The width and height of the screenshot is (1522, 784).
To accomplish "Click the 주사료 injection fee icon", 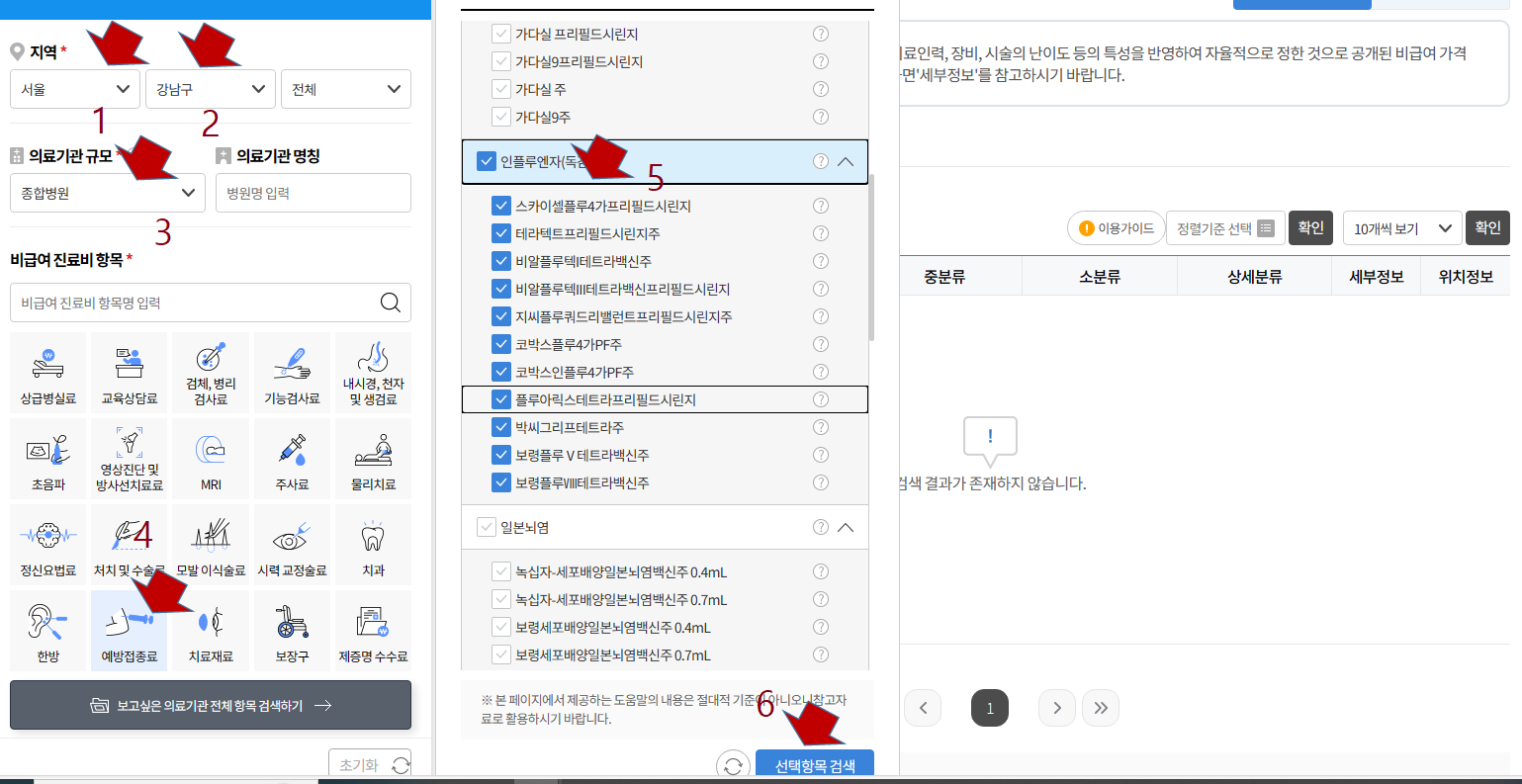I will point(292,458).
